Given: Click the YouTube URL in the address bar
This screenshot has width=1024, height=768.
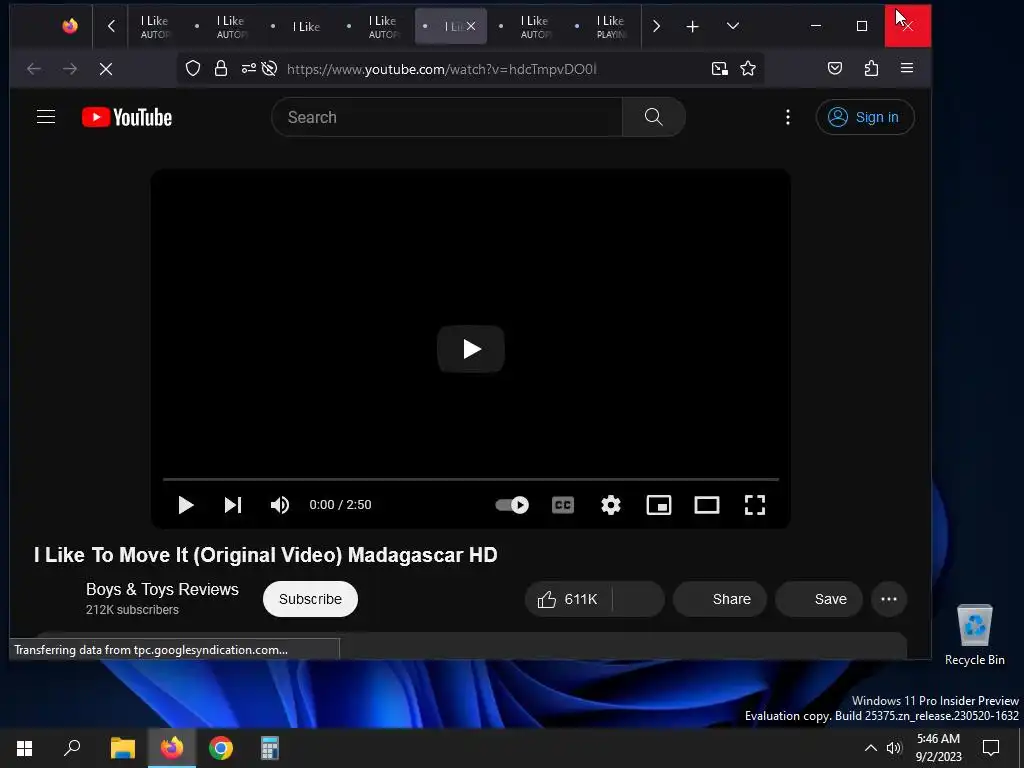Looking at the screenshot, I should click(441, 69).
